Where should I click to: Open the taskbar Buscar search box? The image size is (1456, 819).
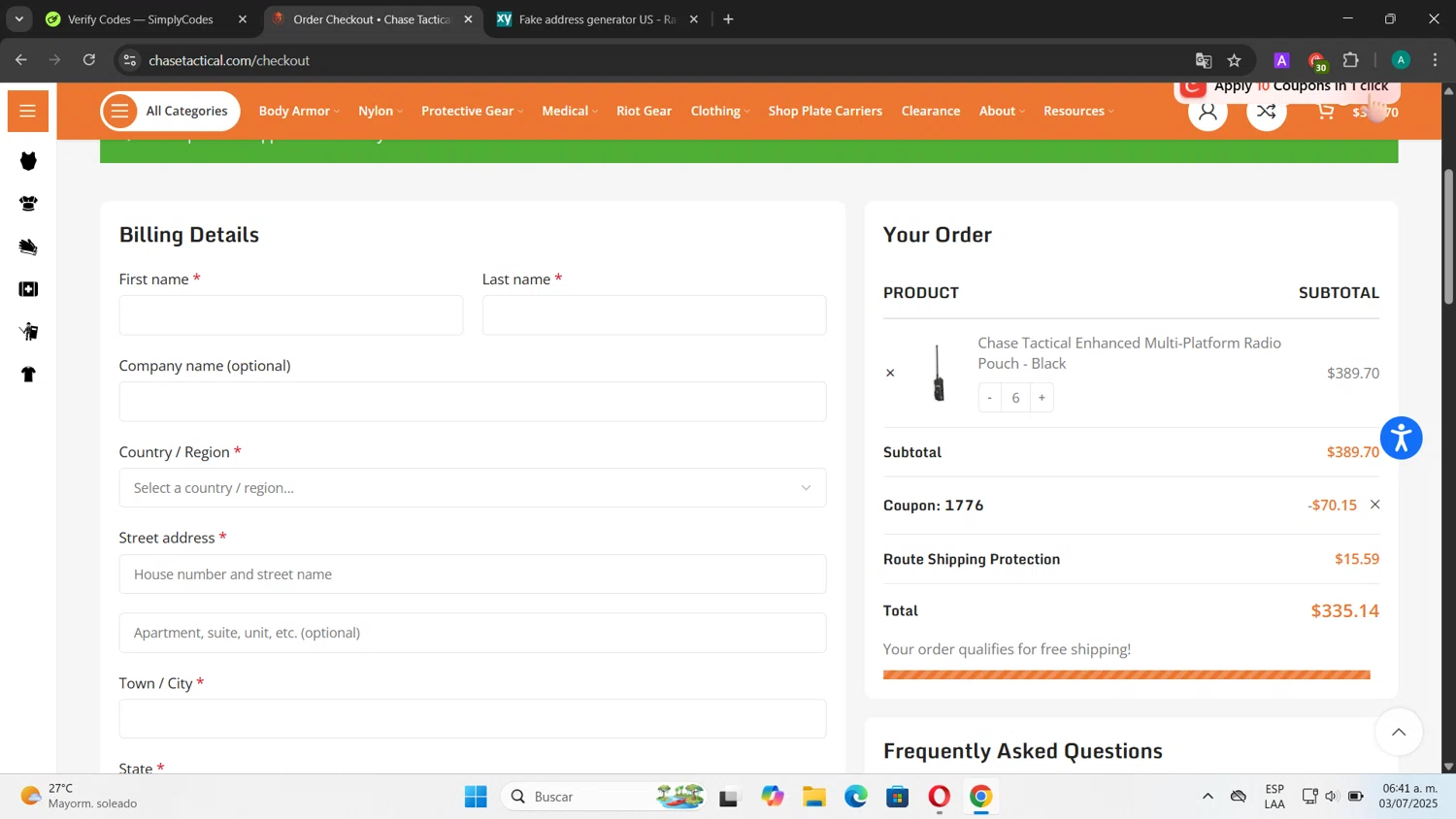[x=604, y=797]
